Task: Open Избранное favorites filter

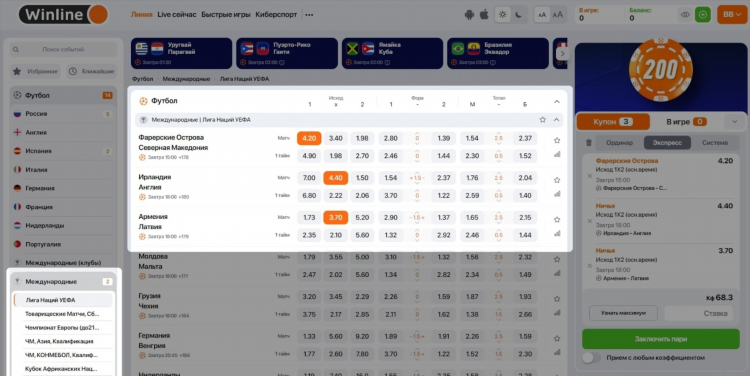Action: pyautogui.click(x=35, y=71)
